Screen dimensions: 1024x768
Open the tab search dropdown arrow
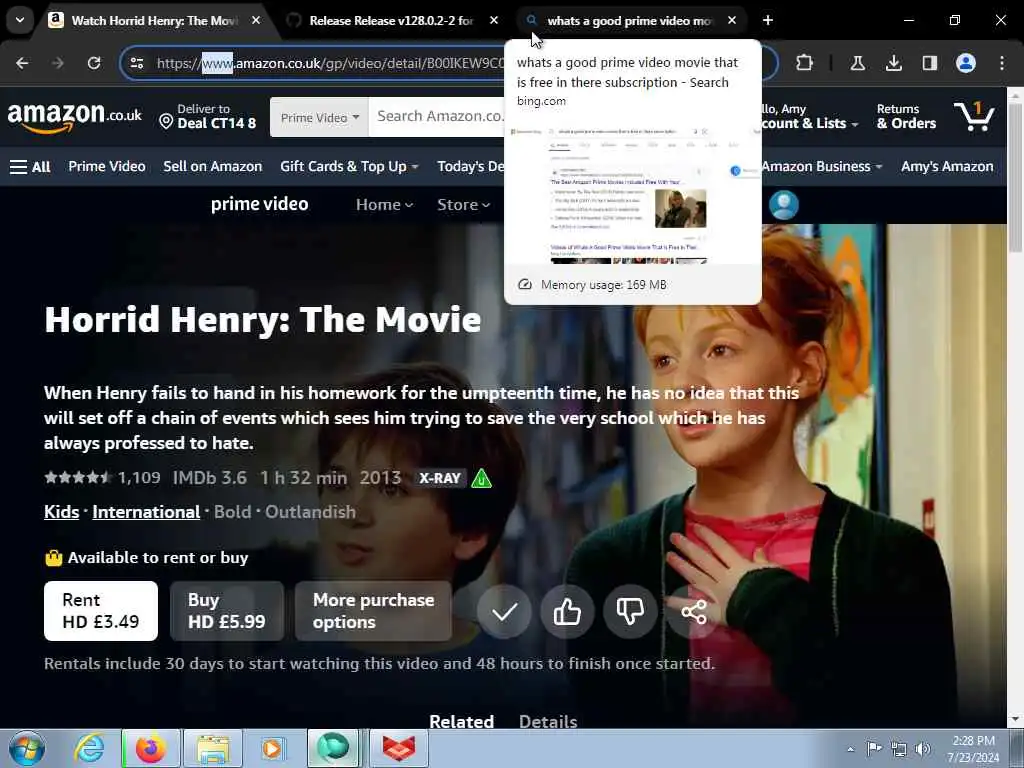tap(20, 20)
